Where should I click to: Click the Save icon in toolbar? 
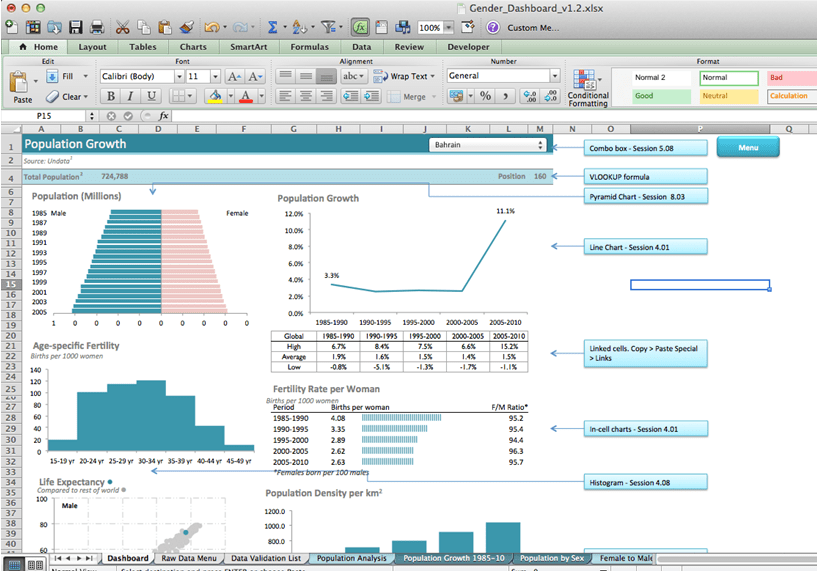(76, 27)
